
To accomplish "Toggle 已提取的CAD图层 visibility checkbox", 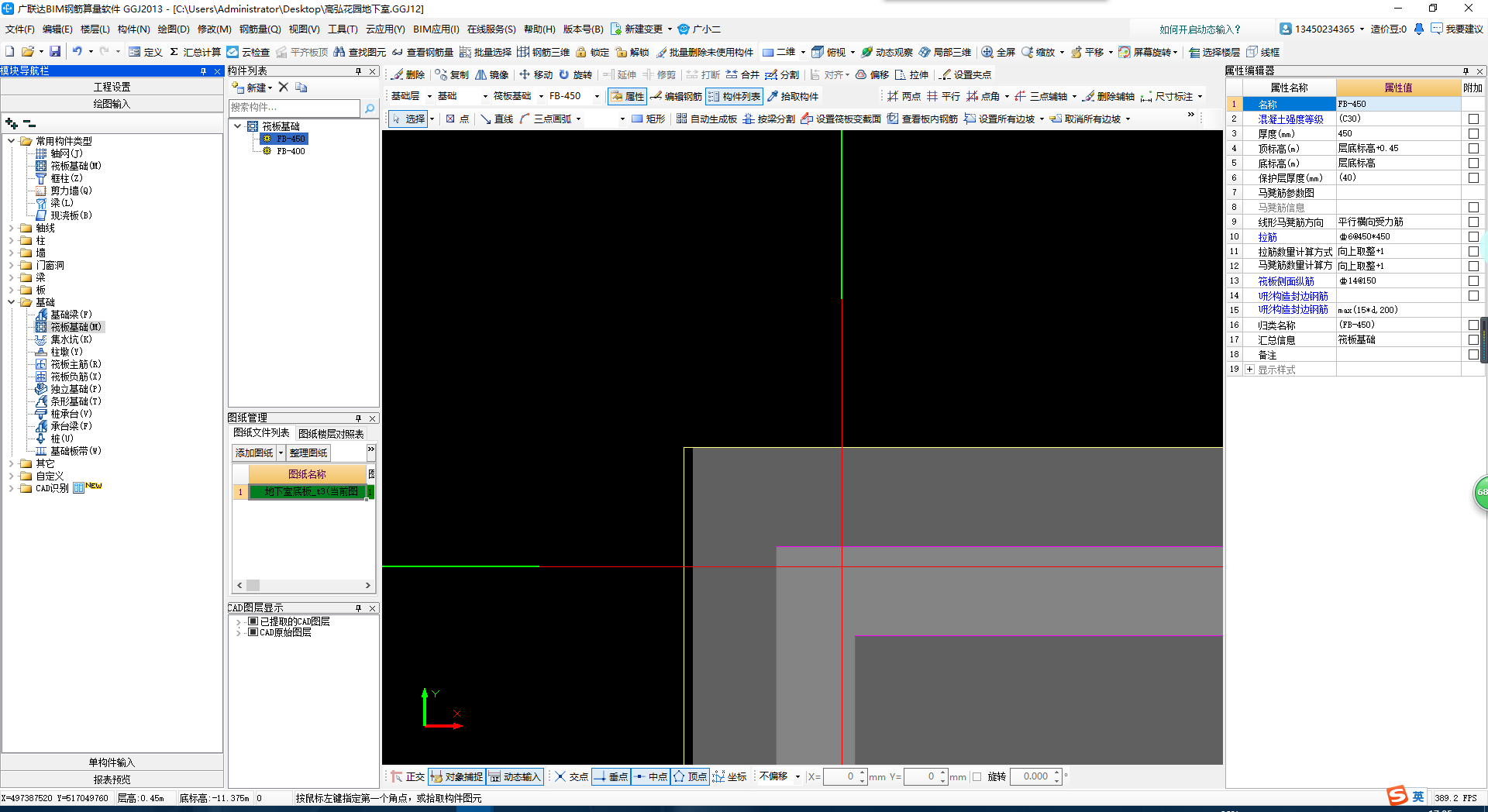I will [253, 621].
